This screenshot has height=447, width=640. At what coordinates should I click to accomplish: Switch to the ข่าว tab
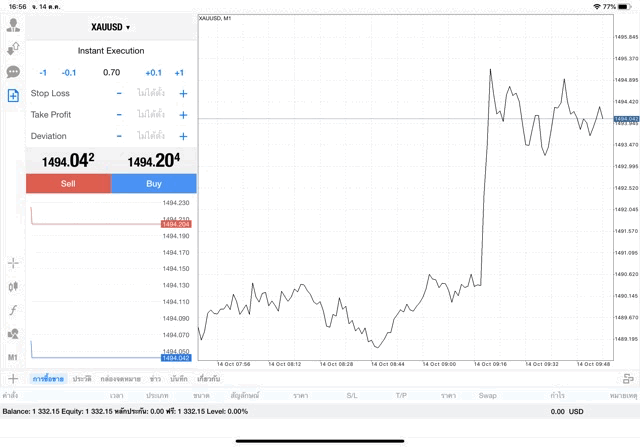[x=155, y=379]
